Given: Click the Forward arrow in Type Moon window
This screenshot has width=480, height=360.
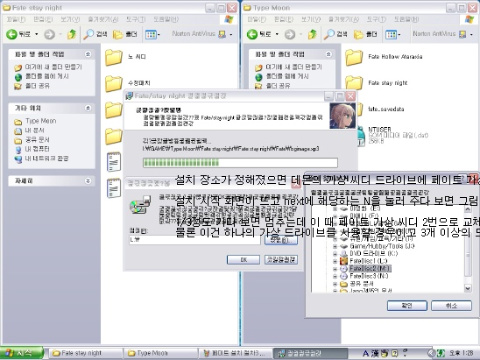Looking at the screenshot, I should 290,34.
